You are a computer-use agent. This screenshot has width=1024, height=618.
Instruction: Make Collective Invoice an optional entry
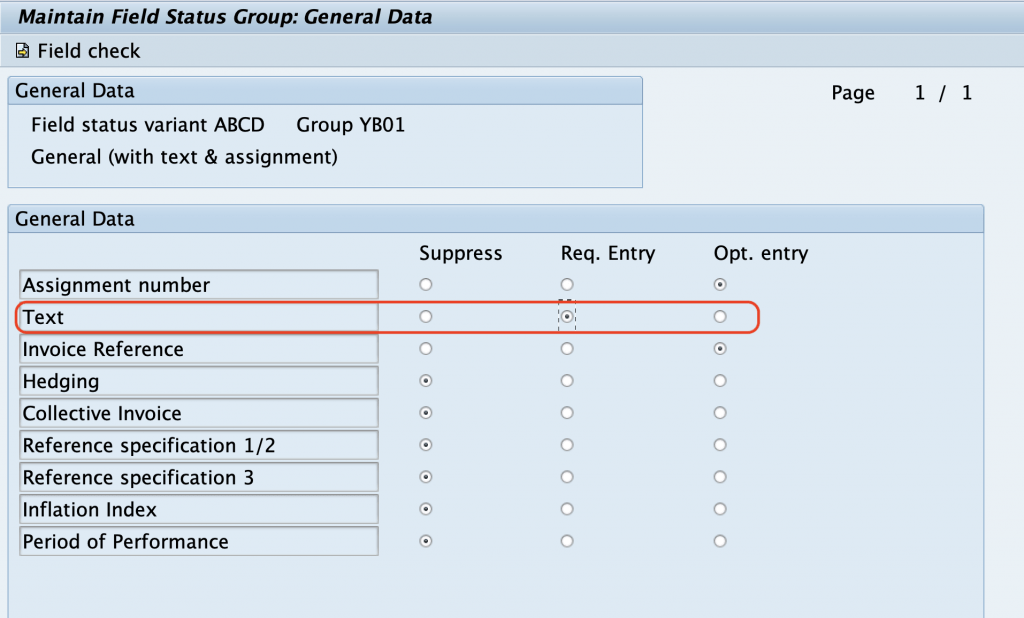719,412
